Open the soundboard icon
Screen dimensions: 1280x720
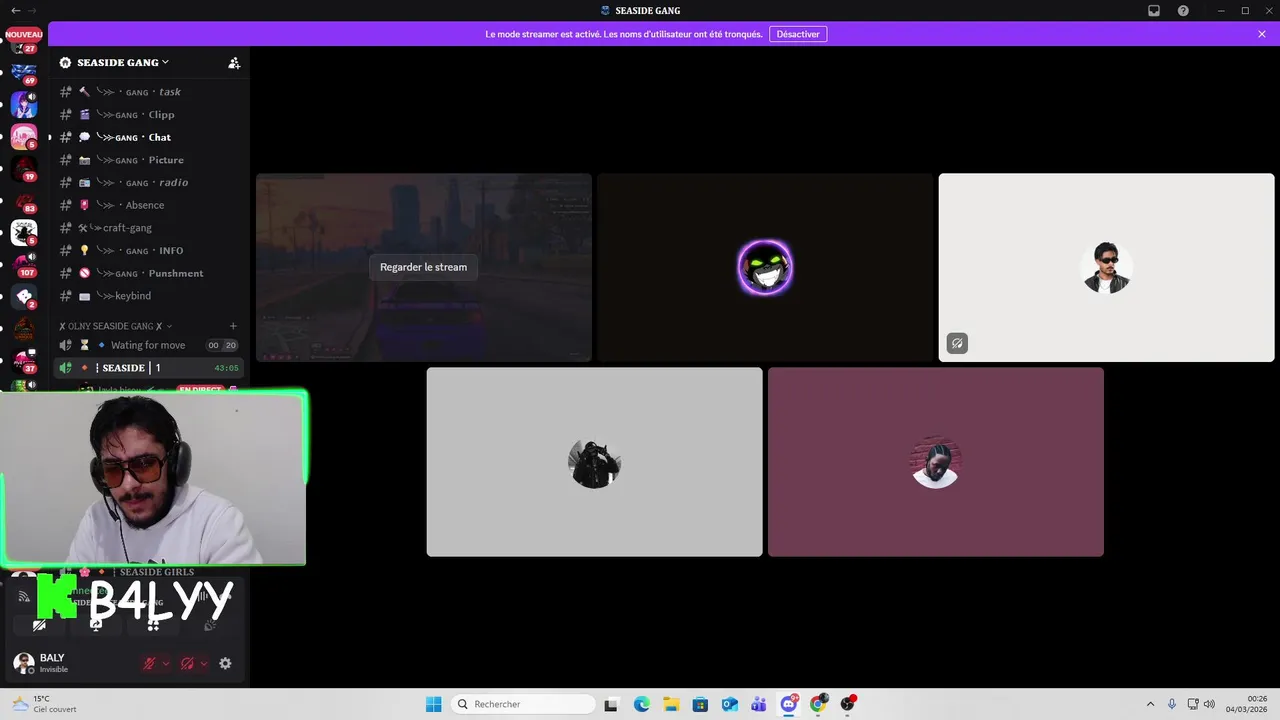click(x=210, y=625)
